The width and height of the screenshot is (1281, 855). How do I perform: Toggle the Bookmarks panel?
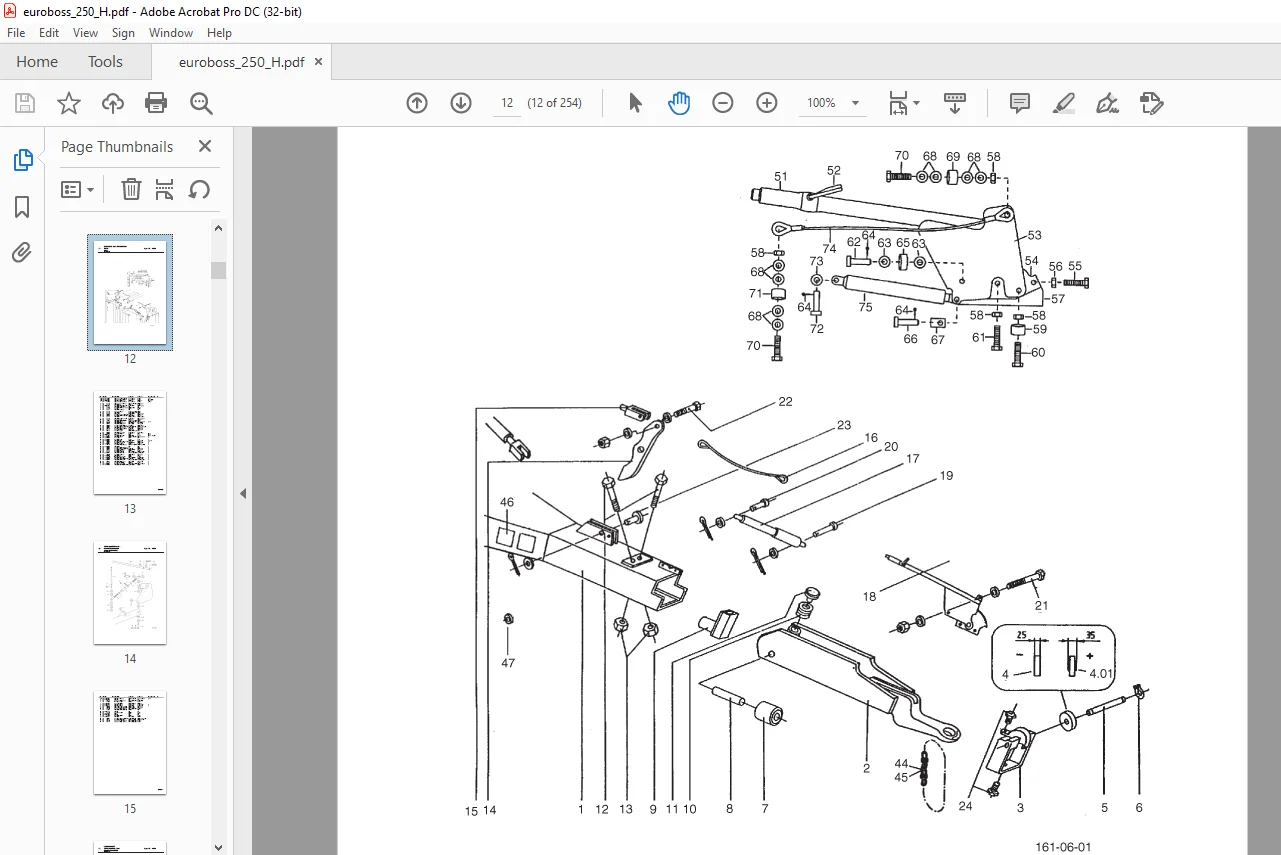click(x=22, y=207)
